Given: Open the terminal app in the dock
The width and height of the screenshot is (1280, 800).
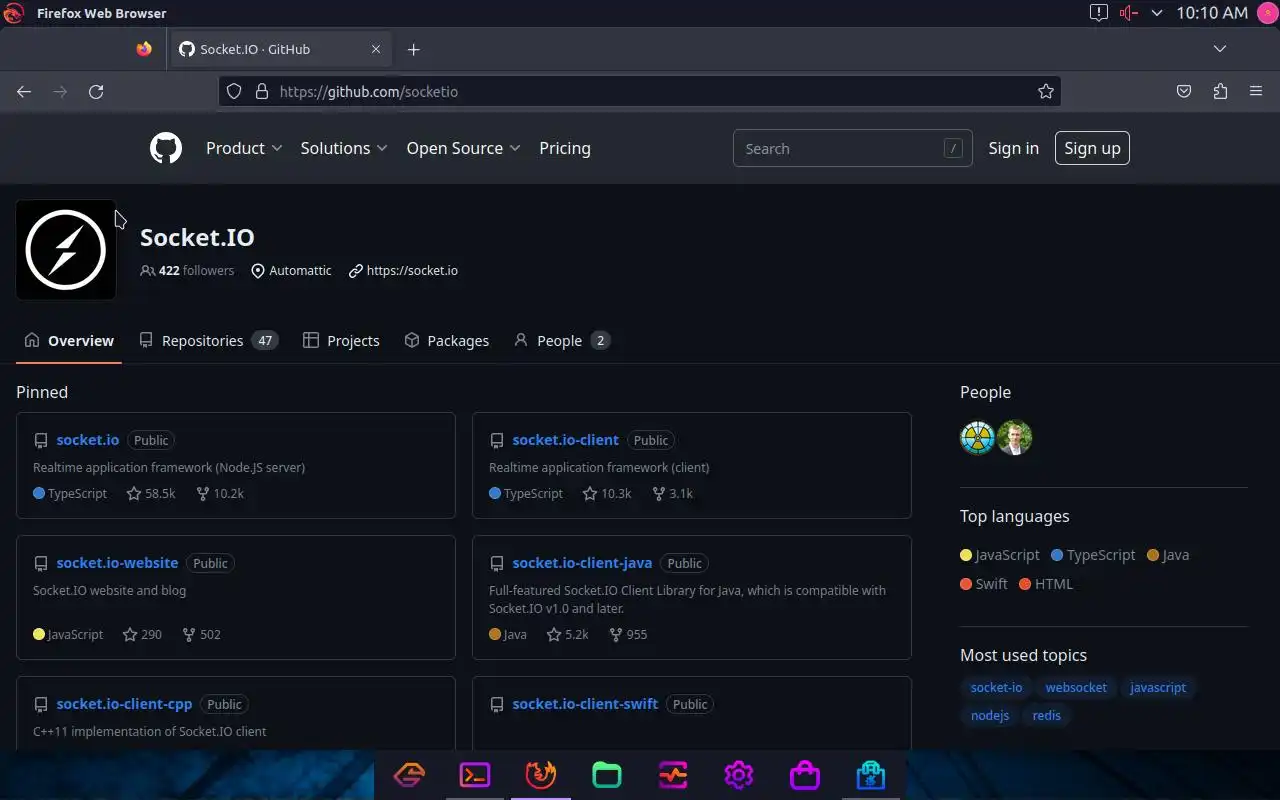Looking at the screenshot, I should [475, 775].
